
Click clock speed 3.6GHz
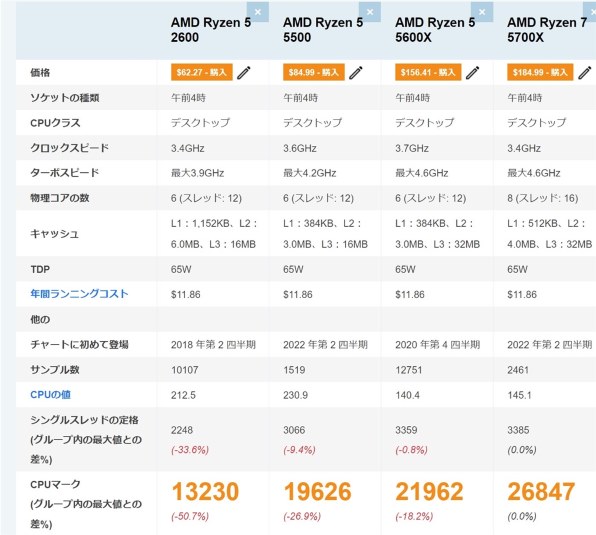(300, 148)
